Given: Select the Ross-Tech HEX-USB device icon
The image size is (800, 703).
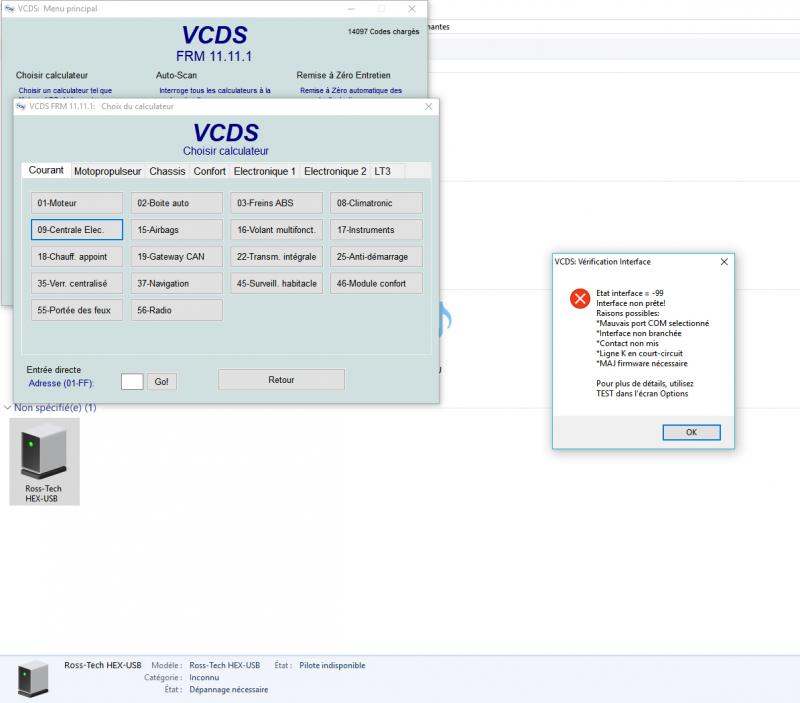Looking at the screenshot, I should click(44, 462).
